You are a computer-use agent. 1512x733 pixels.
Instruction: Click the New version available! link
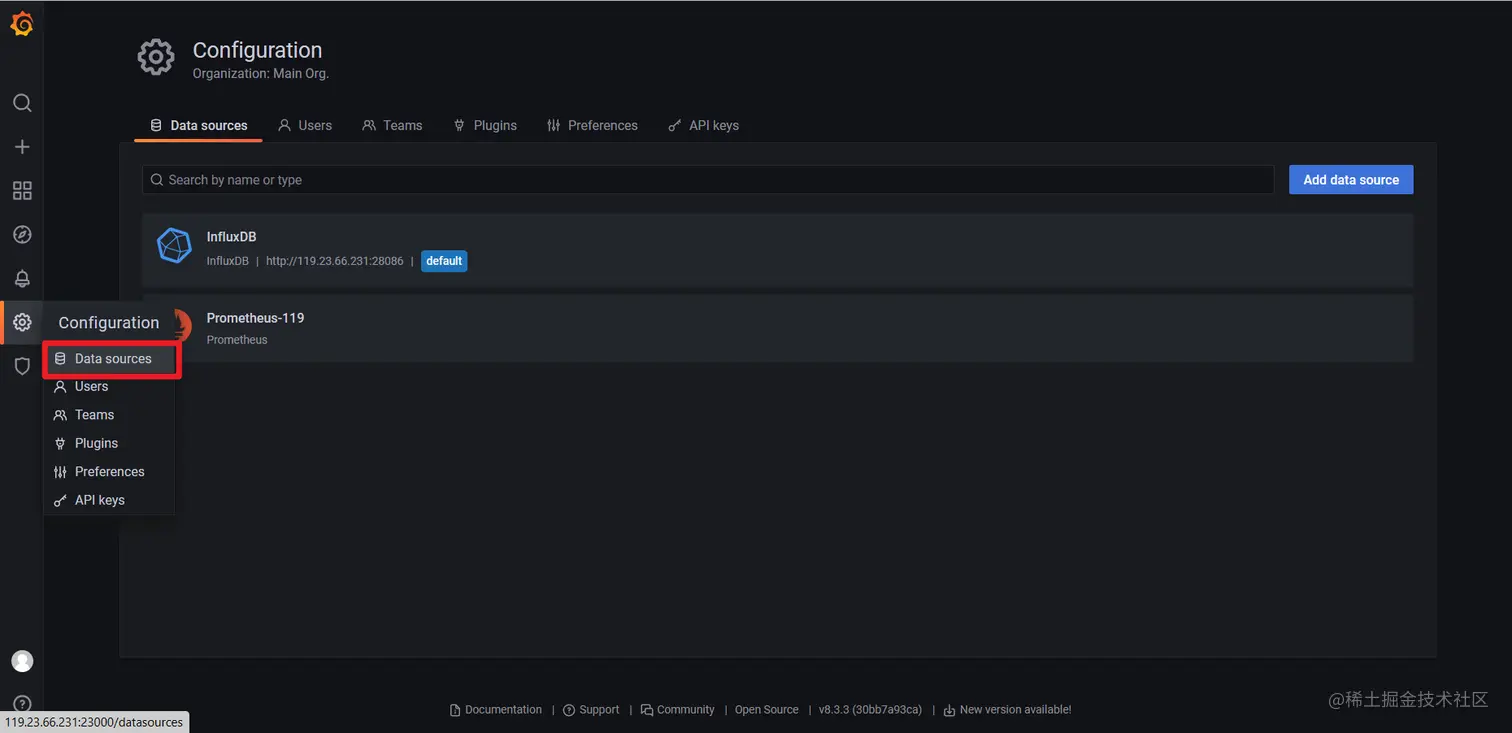(x=1007, y=710)
